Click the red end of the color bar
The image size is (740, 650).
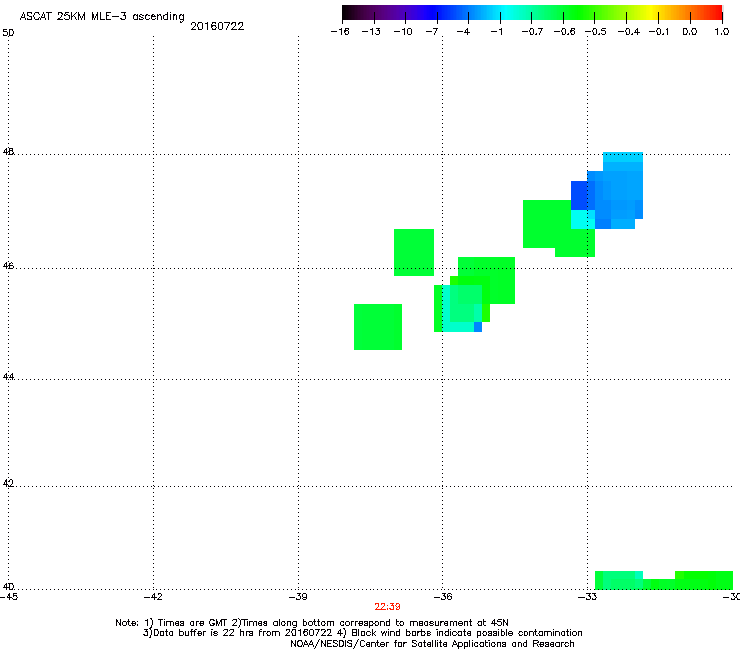pyautogui.click(x=716, y=12)
